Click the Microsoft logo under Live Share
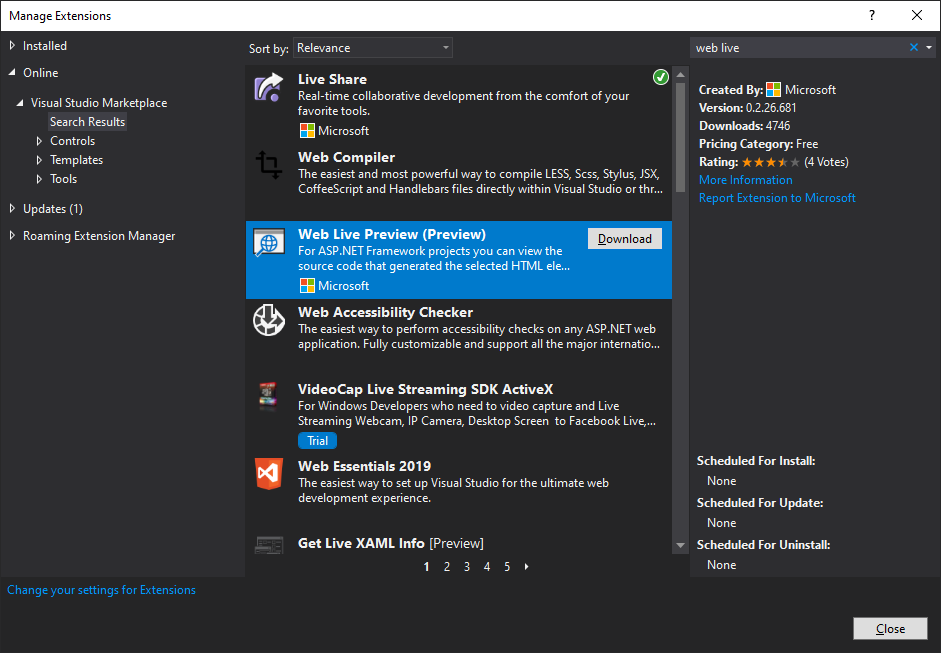Screen dimensions: 941x653 [x=307, y=131]
